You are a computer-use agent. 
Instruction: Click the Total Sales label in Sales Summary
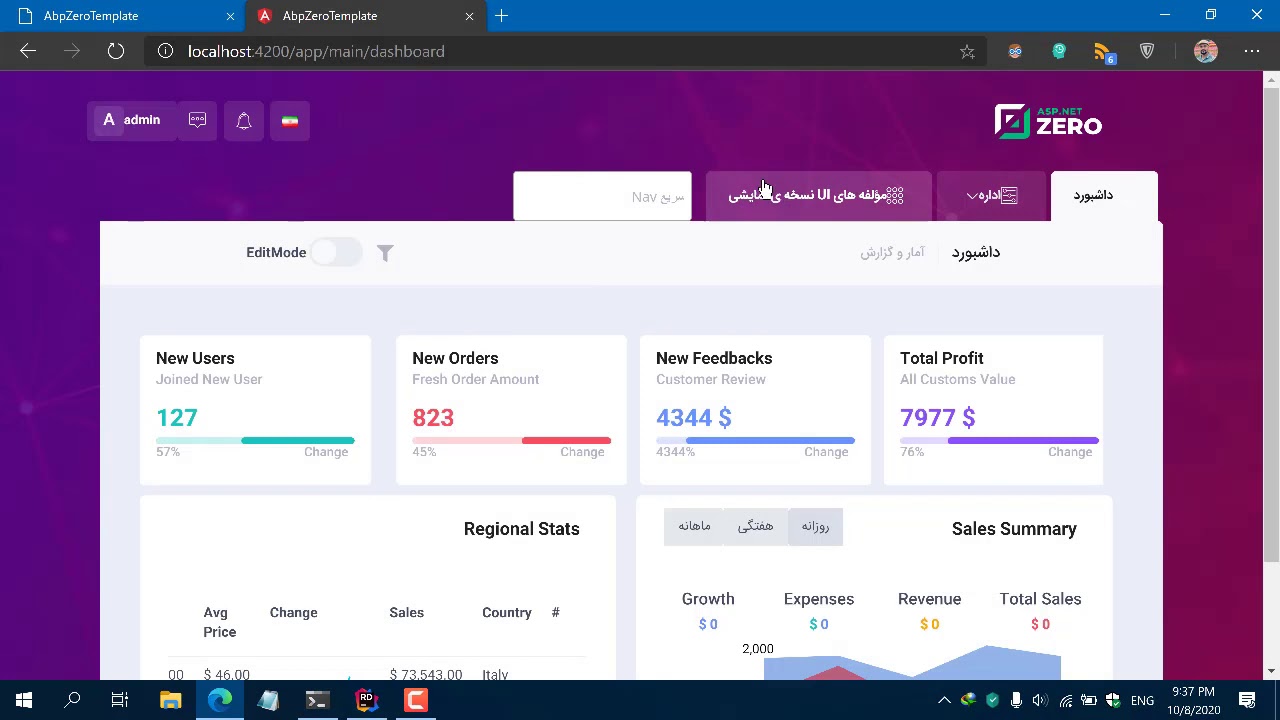[1040, 599]
